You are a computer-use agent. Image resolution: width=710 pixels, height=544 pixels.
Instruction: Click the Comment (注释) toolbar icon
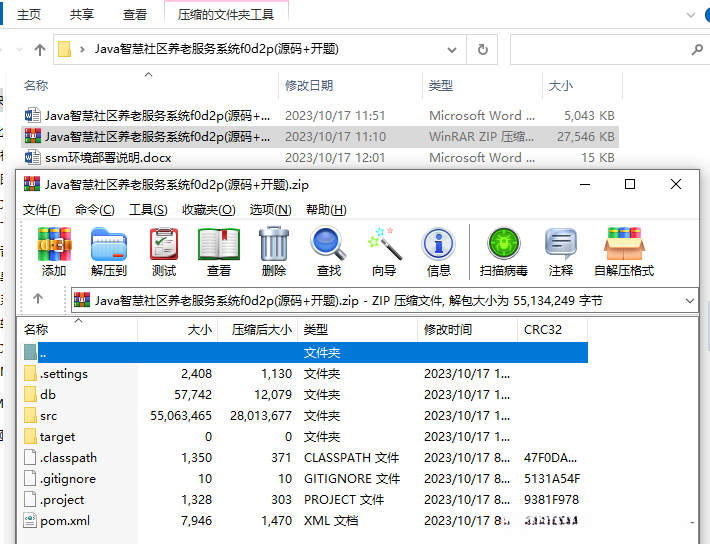[561, 244]
